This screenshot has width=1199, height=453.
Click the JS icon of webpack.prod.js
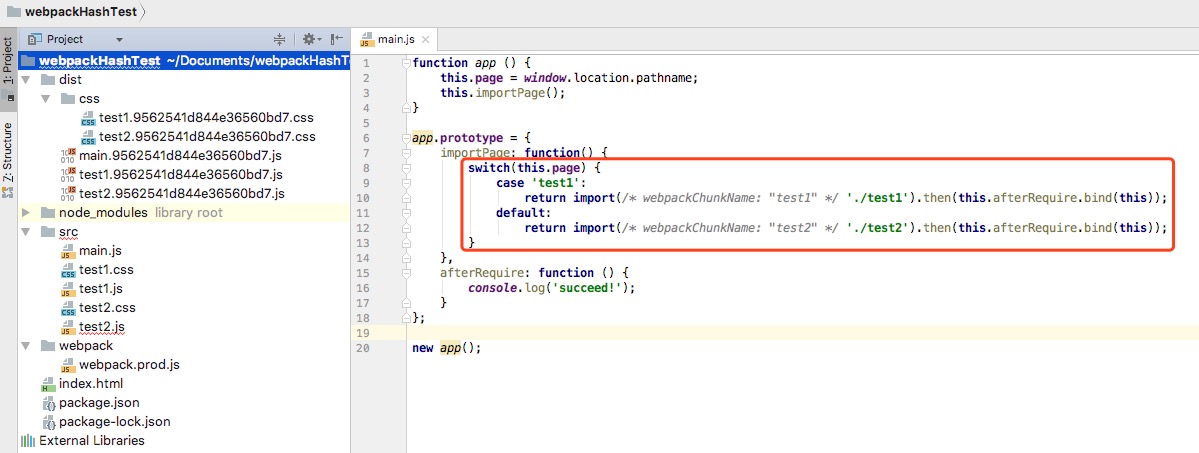(x=68, y=365)
